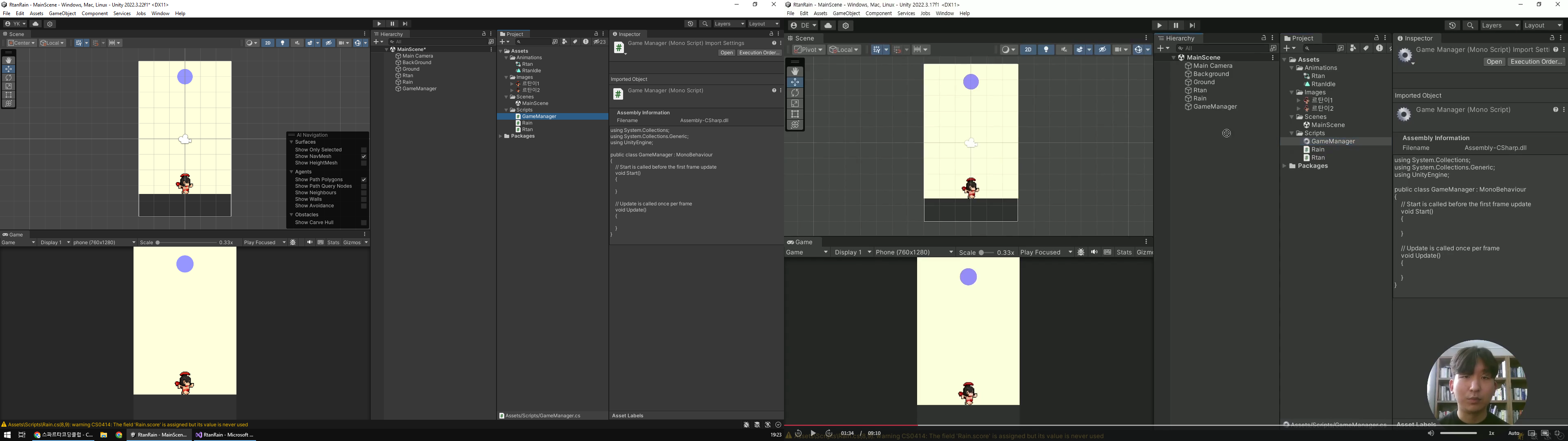
Task: Click Execution Order button in left Unity Inspector
Action: click(x=759, y=53)
